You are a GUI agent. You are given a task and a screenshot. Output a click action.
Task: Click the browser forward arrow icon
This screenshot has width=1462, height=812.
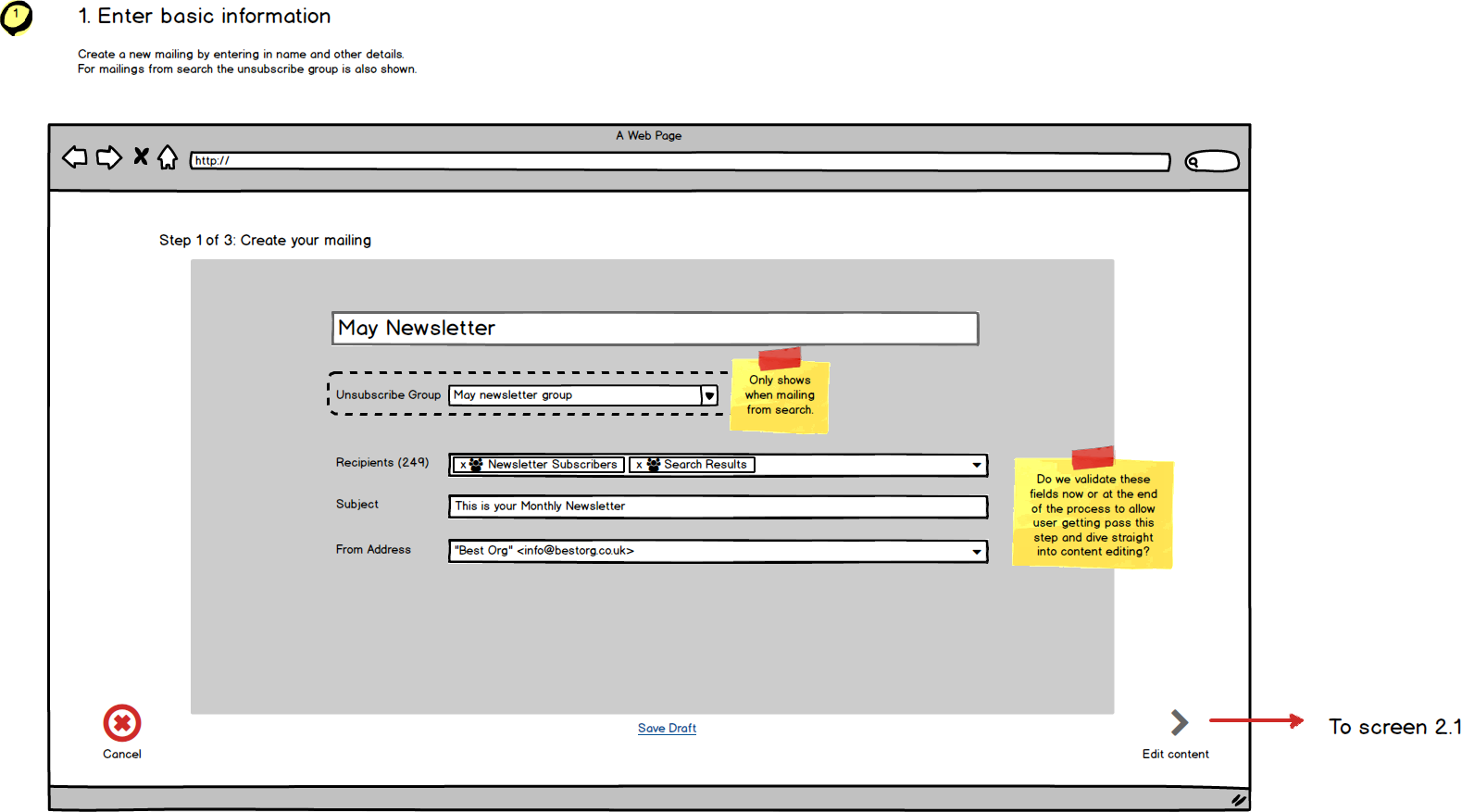109,157
